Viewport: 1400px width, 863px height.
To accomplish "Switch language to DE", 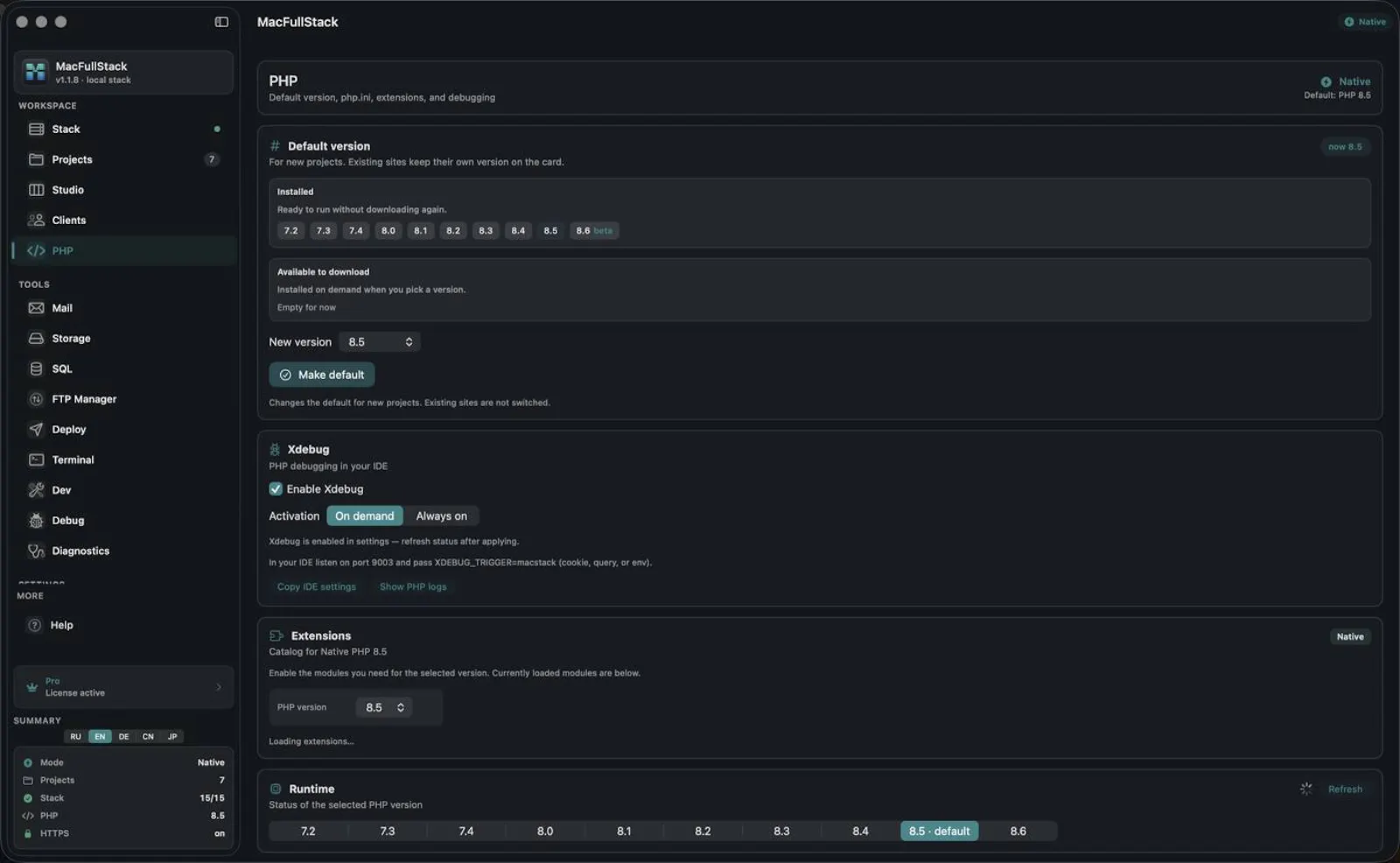I will click(x=123, y=736).
